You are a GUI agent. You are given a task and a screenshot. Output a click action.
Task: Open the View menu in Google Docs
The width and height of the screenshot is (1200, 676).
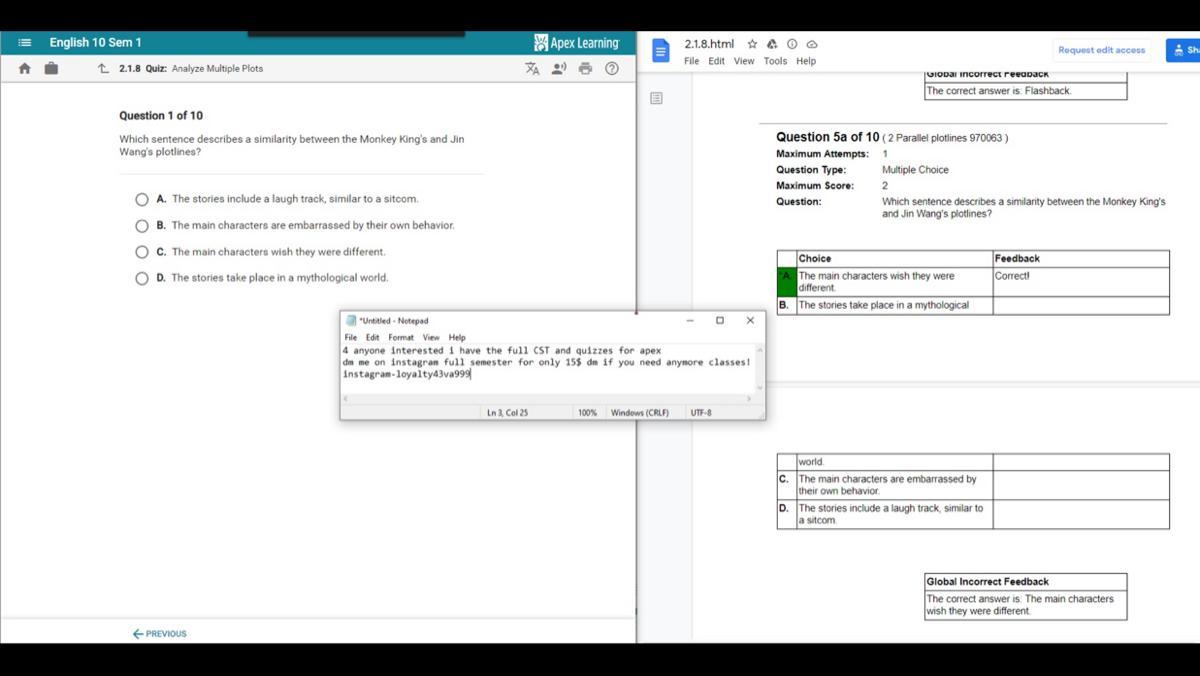(x=744, y=61)
